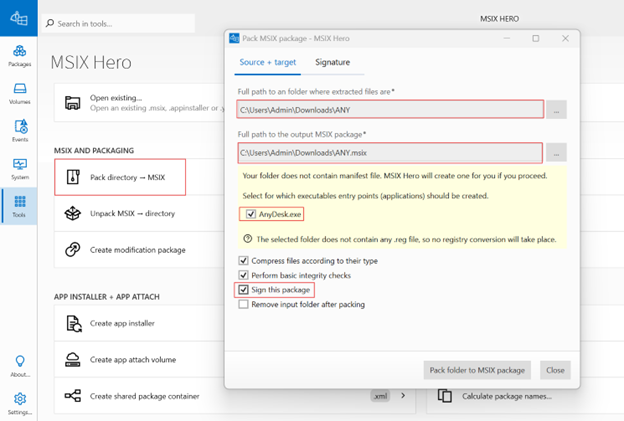Select the Source + target tab
This screenshot has width=624, height=421.
pos(266,62)
